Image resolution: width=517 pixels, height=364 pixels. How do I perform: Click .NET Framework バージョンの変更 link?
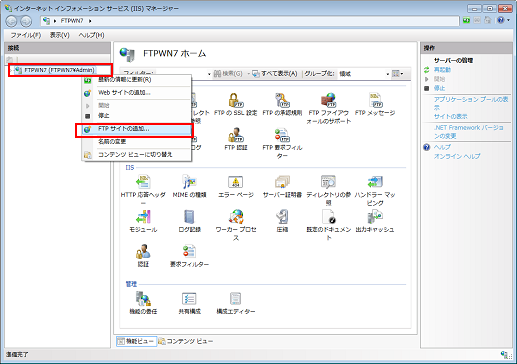469,132
